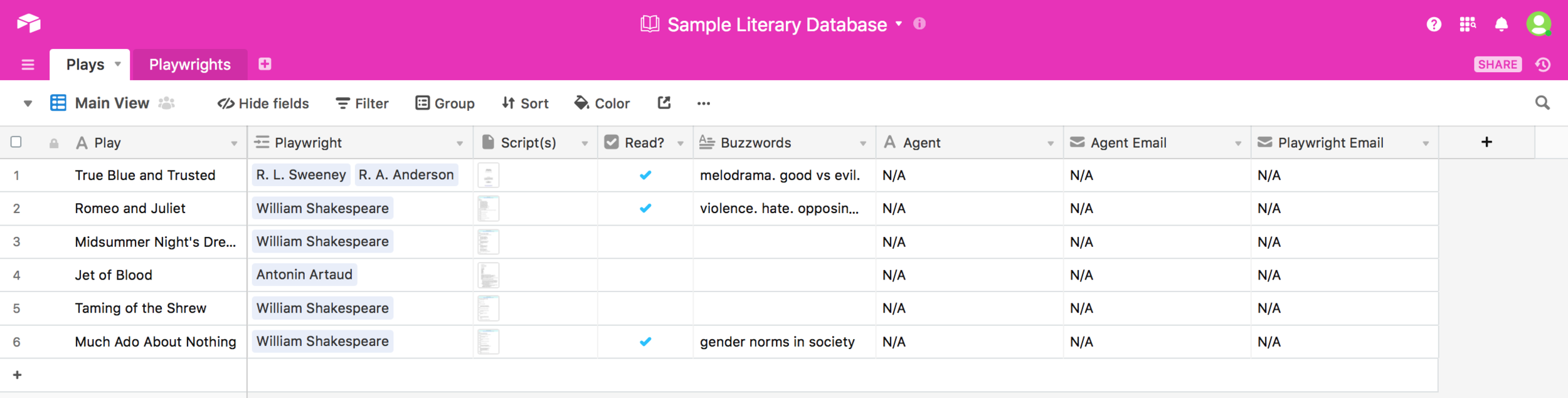Expand the Playwright column dropdown arrow
The image size is (1568, 398).
[460, 144]
